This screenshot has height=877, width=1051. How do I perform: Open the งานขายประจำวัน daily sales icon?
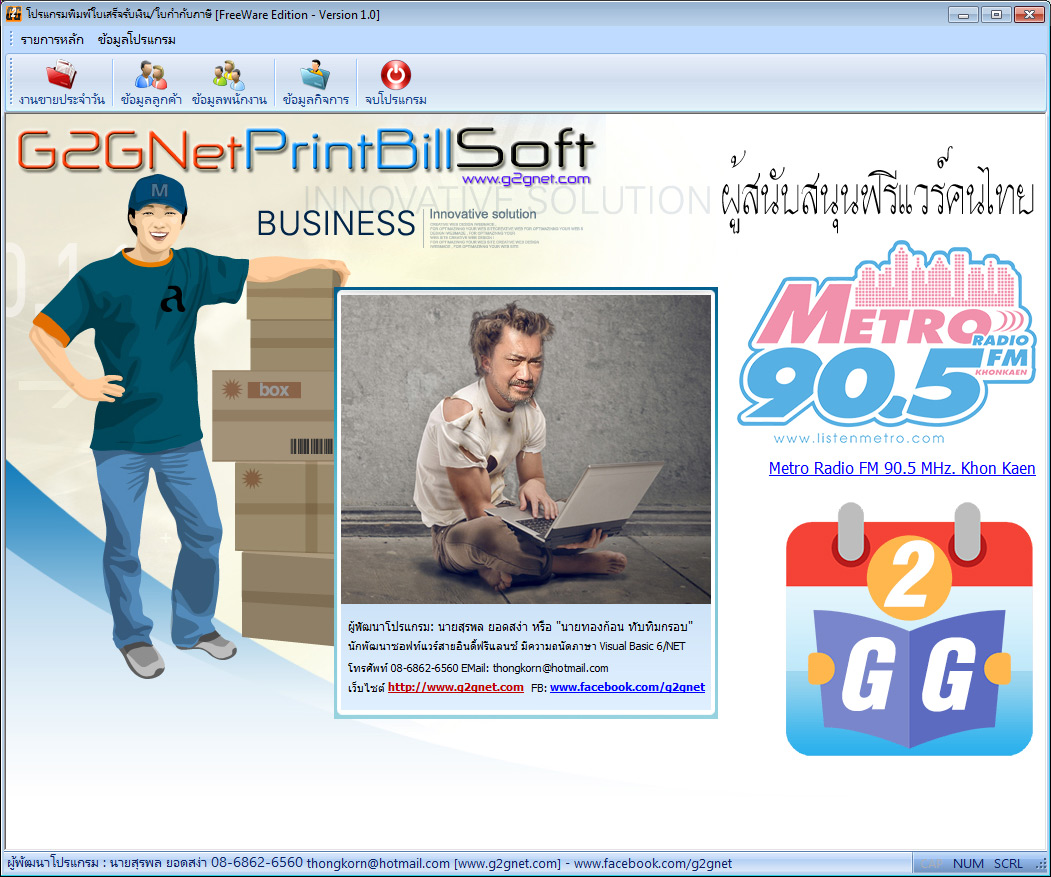[x=61, y=83]
